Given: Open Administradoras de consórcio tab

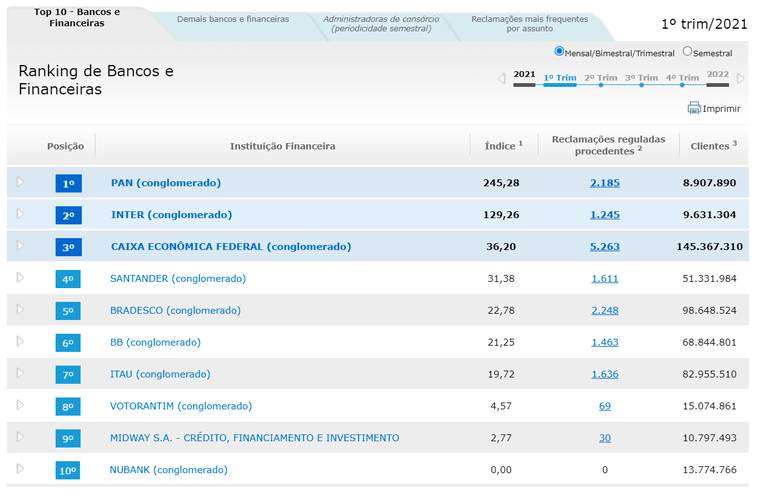Looking at the screenshot, I should [381, 24].
